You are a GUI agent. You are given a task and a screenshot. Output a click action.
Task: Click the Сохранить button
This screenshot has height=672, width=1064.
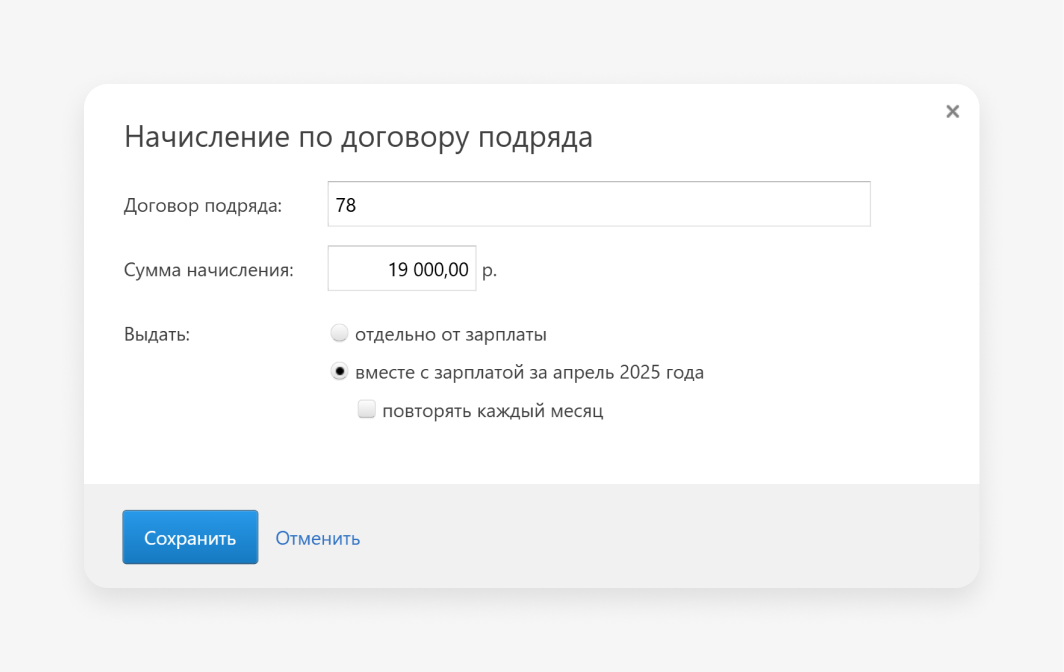click(x=190, y=537)
